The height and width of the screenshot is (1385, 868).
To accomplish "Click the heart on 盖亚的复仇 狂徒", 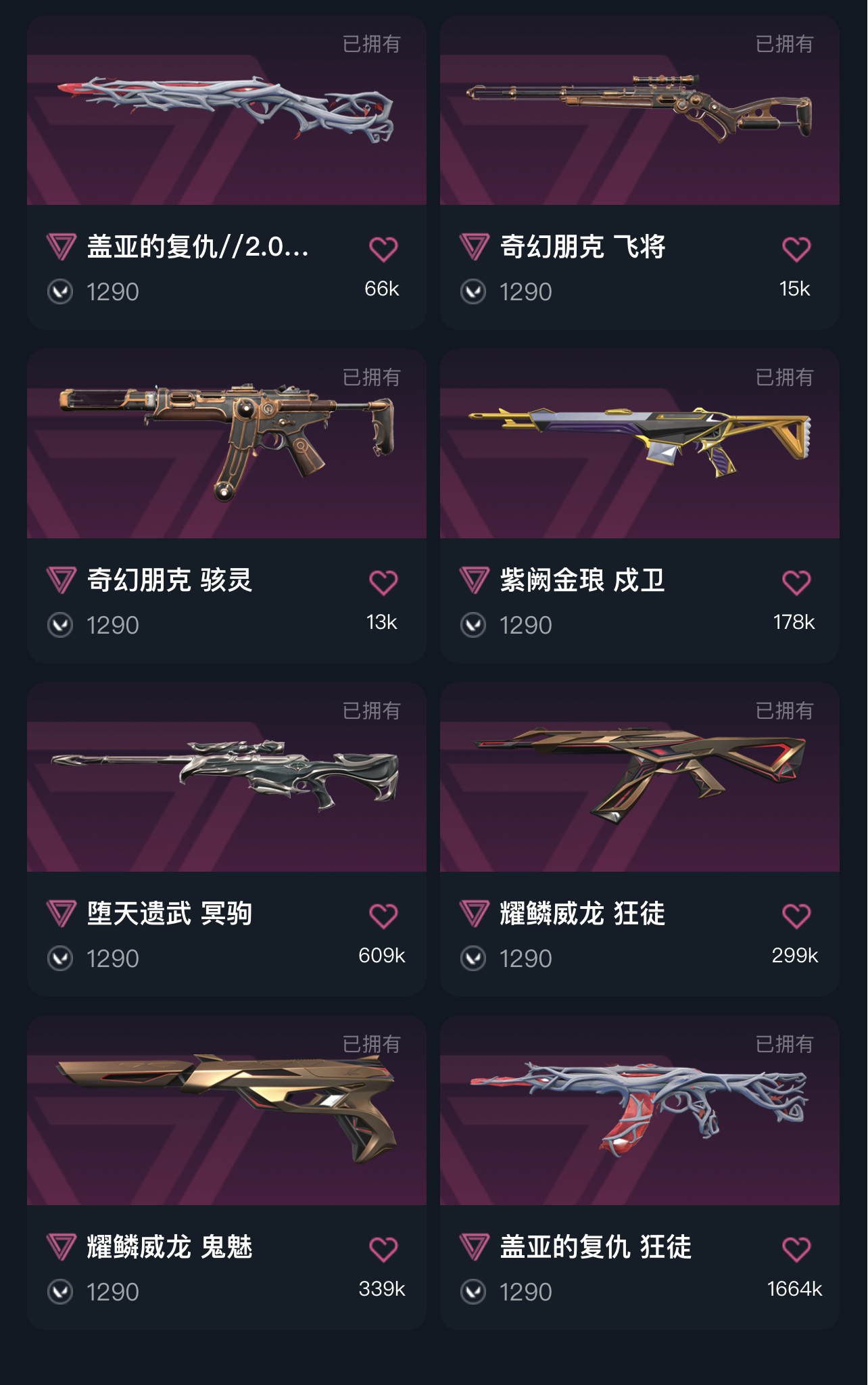I will pyautogui.click(x=796, y=1249).
